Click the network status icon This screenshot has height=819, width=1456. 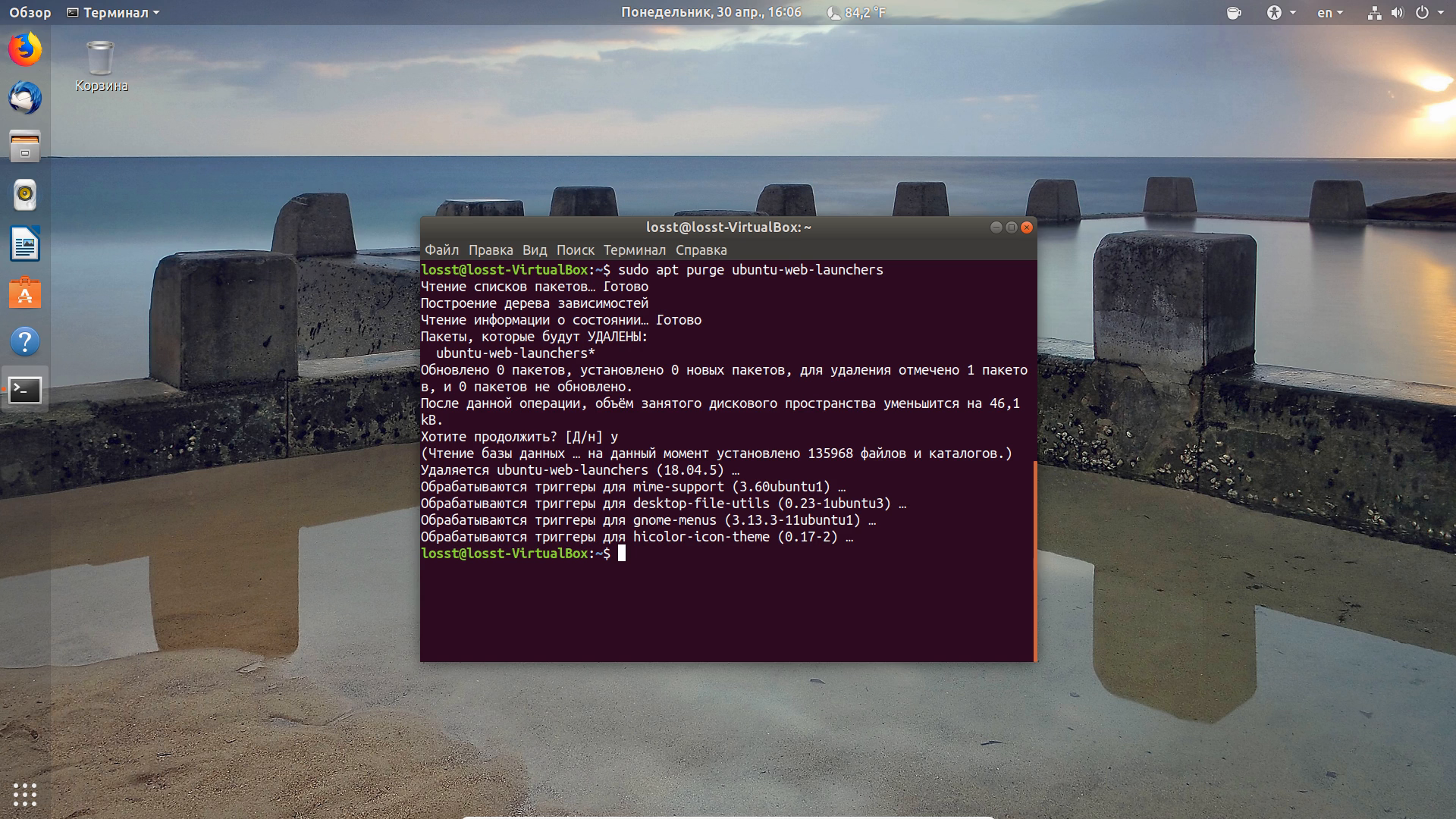point(1374,12)
